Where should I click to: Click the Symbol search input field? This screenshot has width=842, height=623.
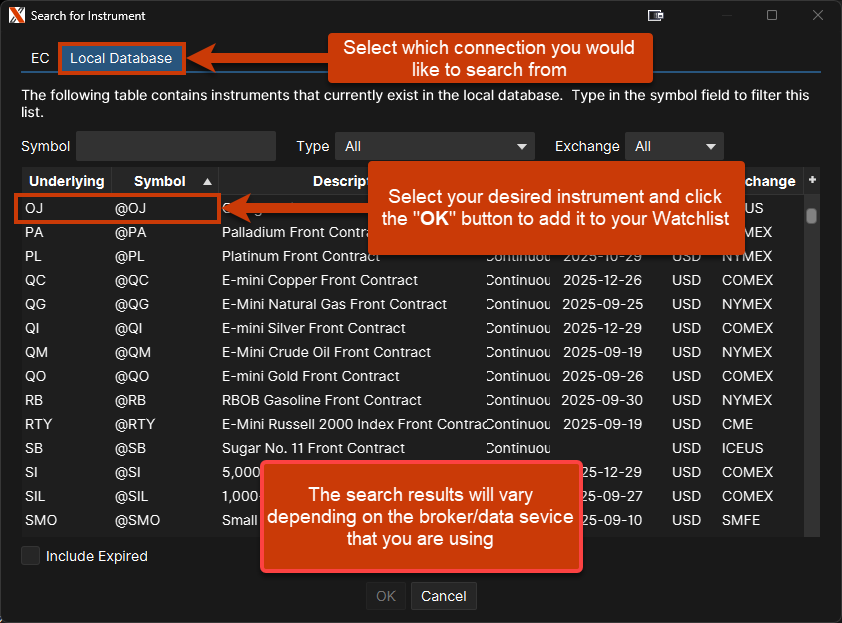176,146
